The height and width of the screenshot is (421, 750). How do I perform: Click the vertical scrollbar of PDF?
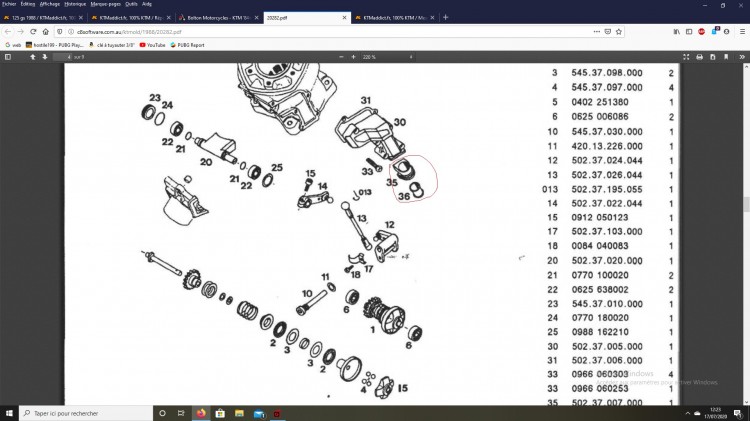(x=746, y=200)
